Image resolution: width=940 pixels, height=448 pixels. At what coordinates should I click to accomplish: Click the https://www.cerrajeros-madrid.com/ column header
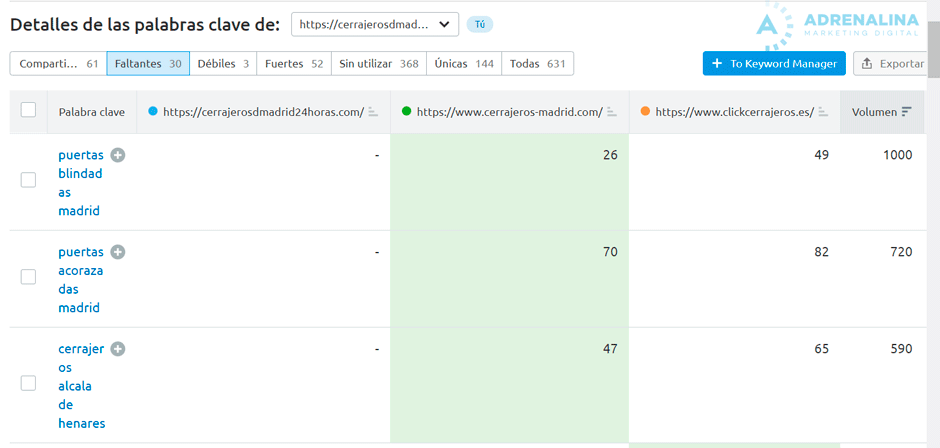510,112
